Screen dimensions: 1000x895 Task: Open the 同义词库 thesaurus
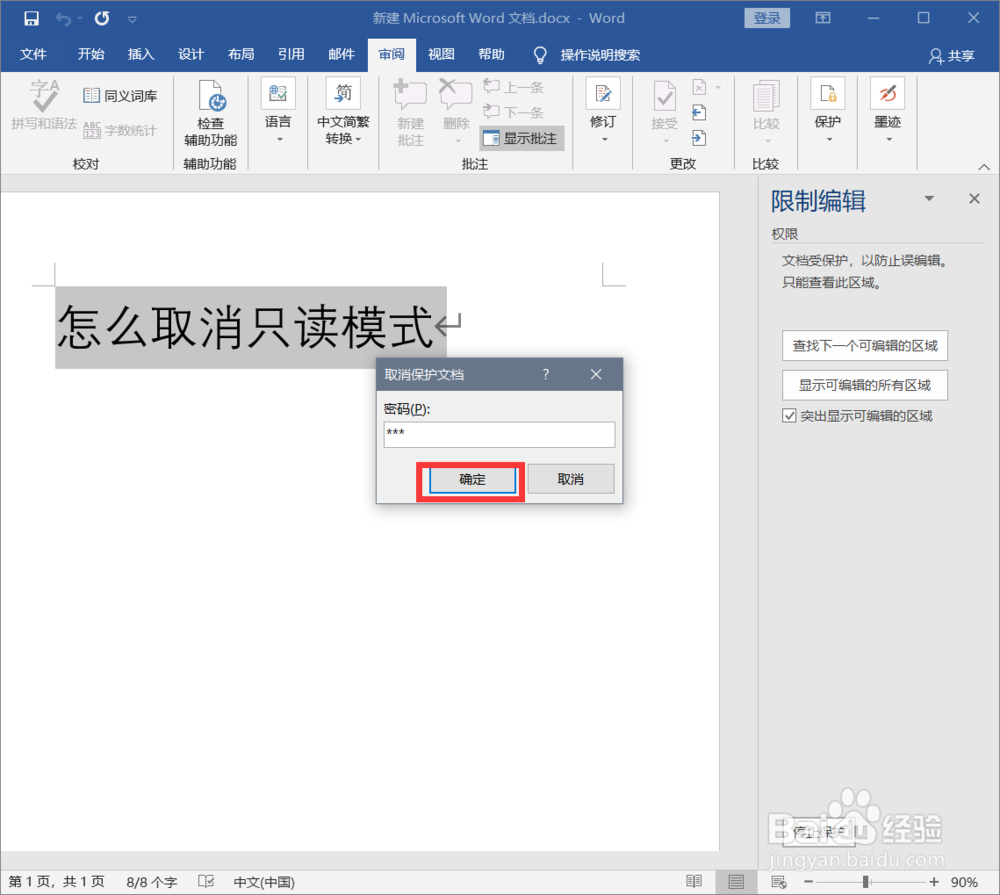click(x=120, y=96)
